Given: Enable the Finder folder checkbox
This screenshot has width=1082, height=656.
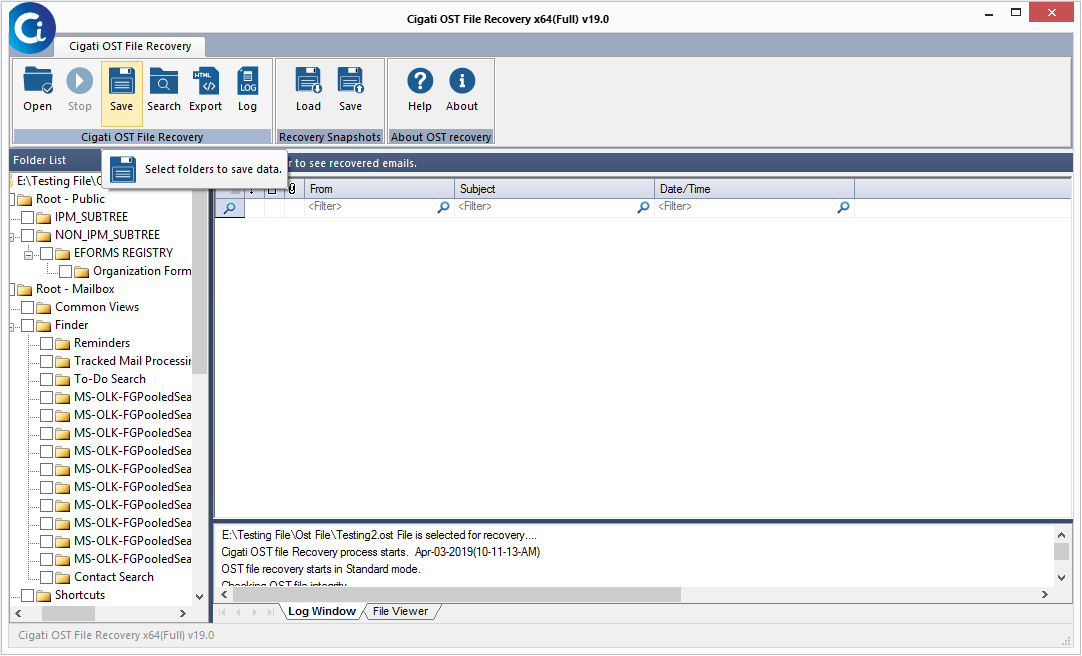Looking at the screenshot, I should [28, 325].
